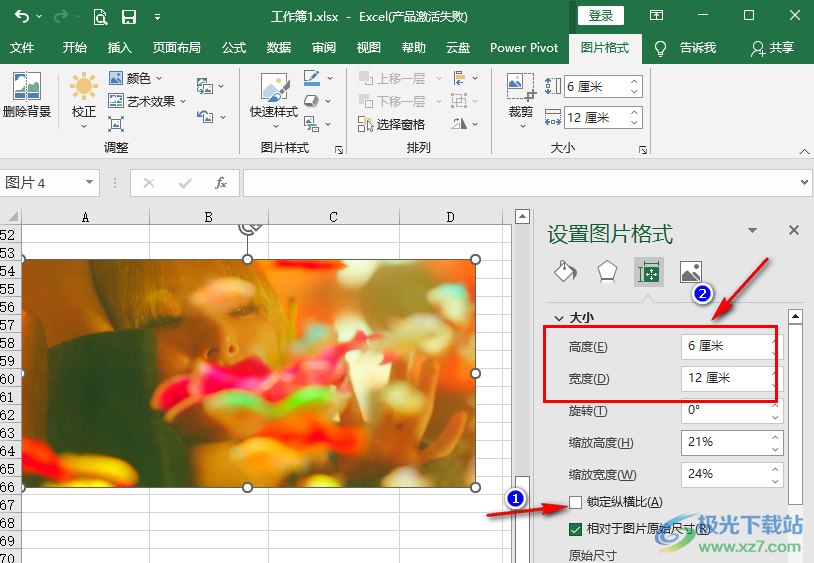
Task: Open the Customize Quick Access Toolbar dropdown
Action: tap(157, 17)
